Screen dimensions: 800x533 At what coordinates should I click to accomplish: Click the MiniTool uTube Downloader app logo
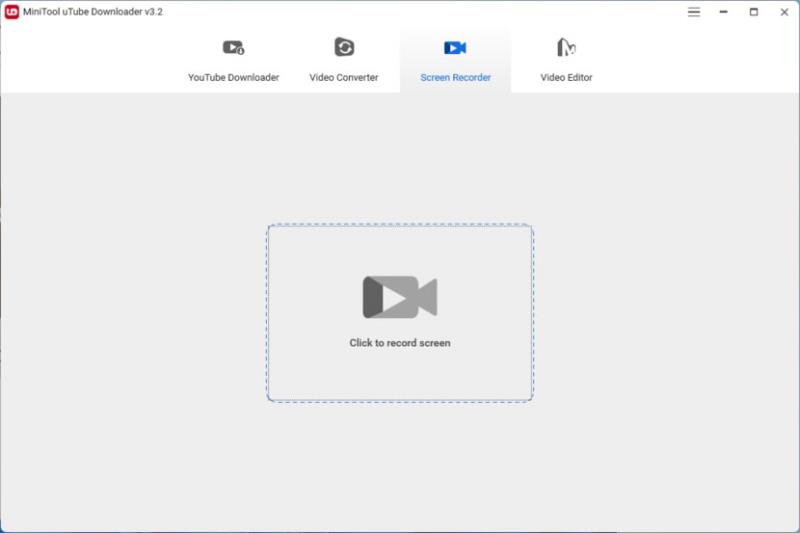pos(12,12)
